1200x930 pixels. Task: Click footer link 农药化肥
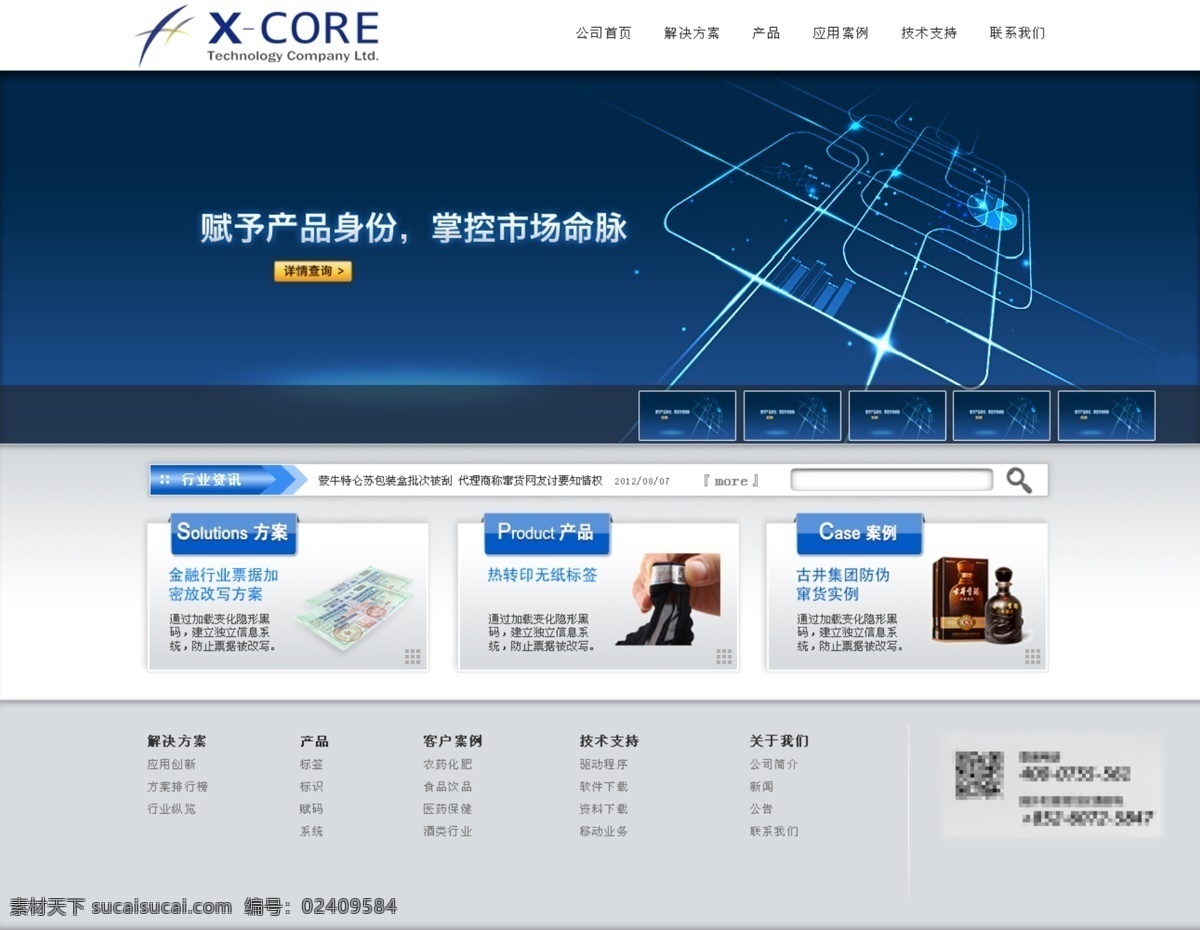[447, 764]
